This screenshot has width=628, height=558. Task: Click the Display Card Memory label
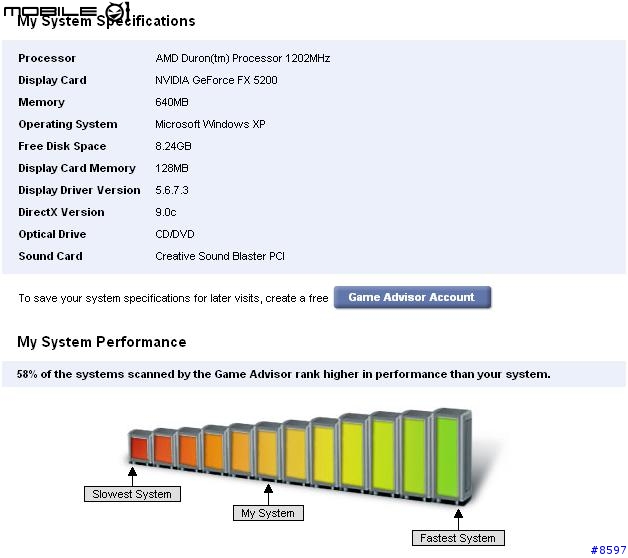[x=77, y=168]
